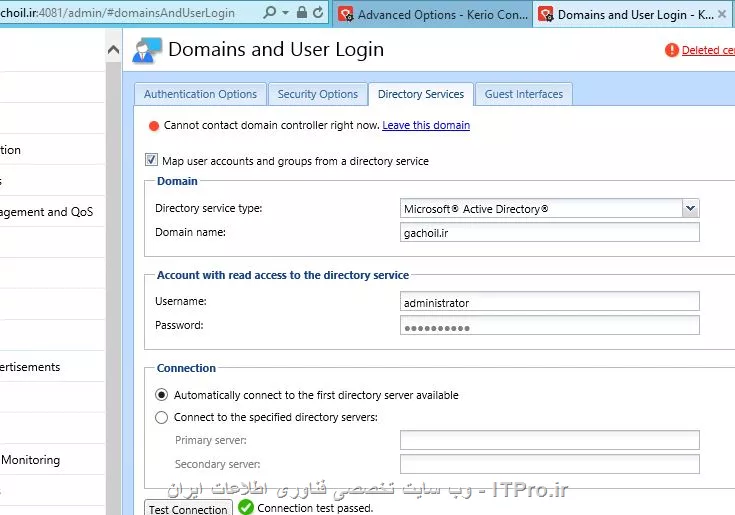Click the red domain controller status dot
The width and height of the screenshot is (735, 515).
pyautogui.click(x=154, y=126)
